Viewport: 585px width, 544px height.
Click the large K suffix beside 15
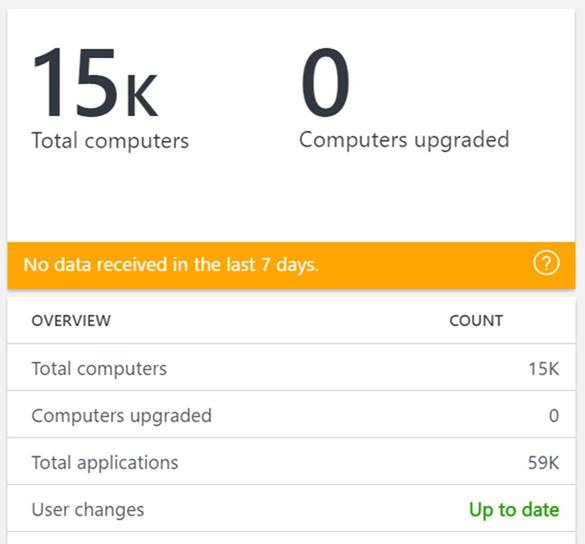pyautogui.click(x=142, y=96)
